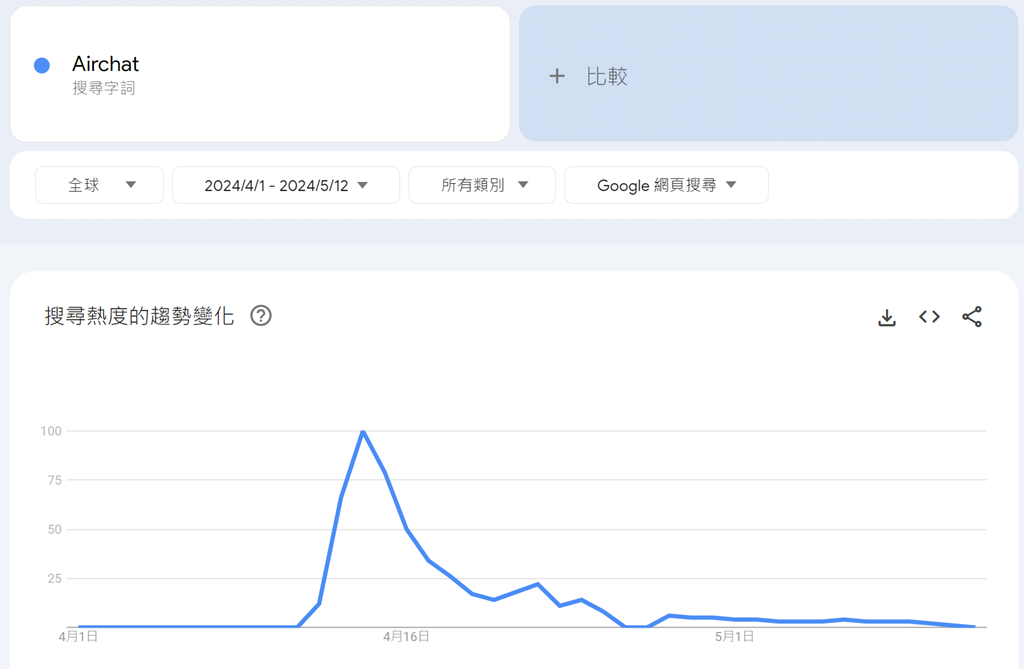Click the 4月16日 axis label

click(x=406, y=636)
